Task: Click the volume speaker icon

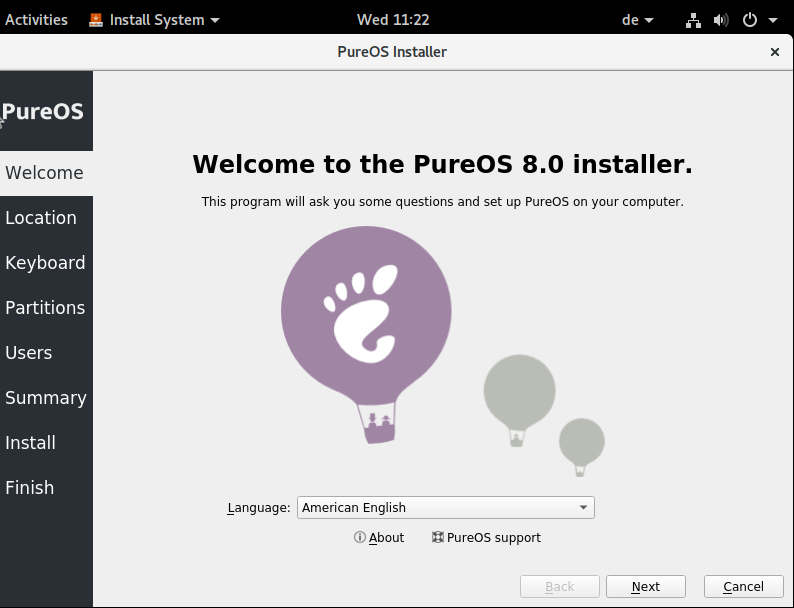Action: [720, 20]
